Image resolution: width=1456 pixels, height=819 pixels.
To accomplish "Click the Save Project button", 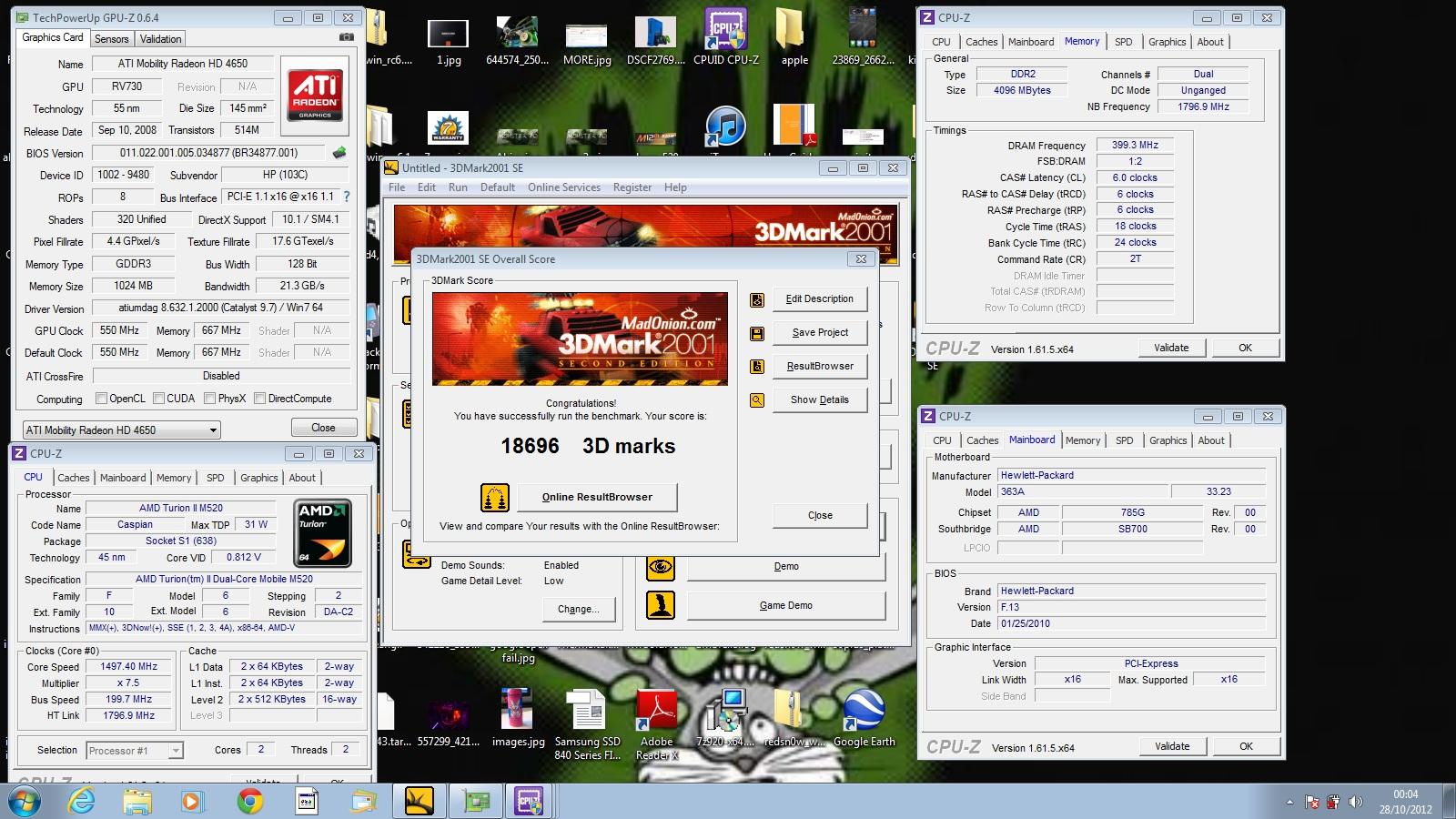I will click(820, 333).
